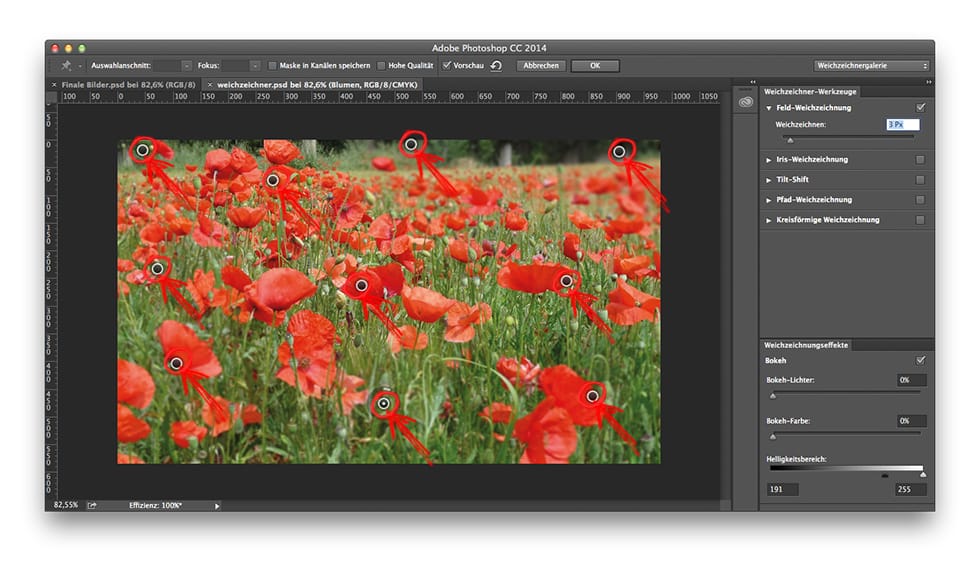Select the Weichzeichner-Werkzeuge panel tab
Image resolution: width=980 pixels, height=585 pixels.
(x=810, y=91)
